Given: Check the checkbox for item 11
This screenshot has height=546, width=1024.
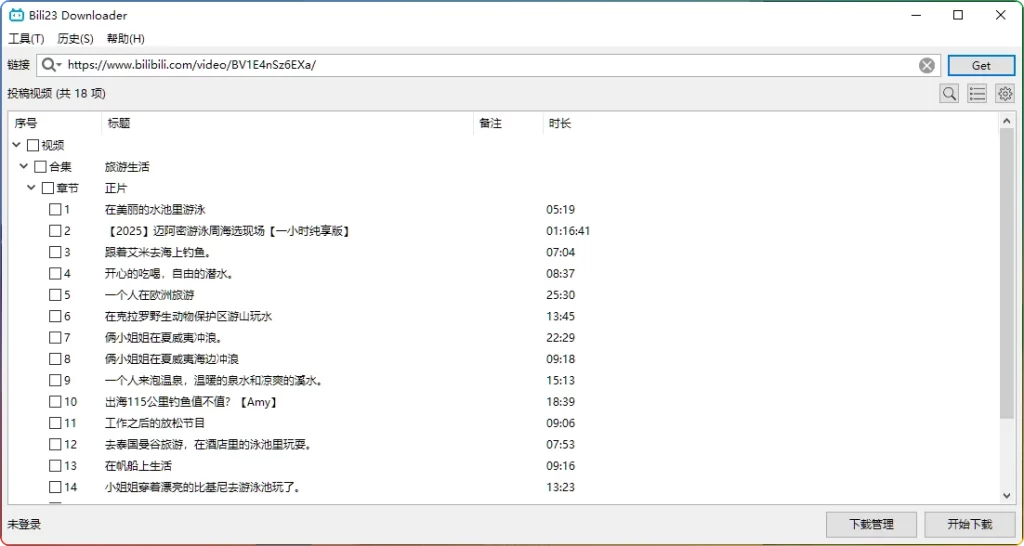Looking at the screenshot, I should click(56, 423).
